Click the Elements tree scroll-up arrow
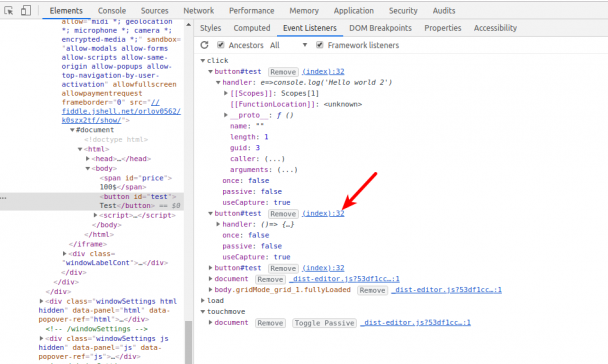The image size is (608, 364). tap(188, 25)
